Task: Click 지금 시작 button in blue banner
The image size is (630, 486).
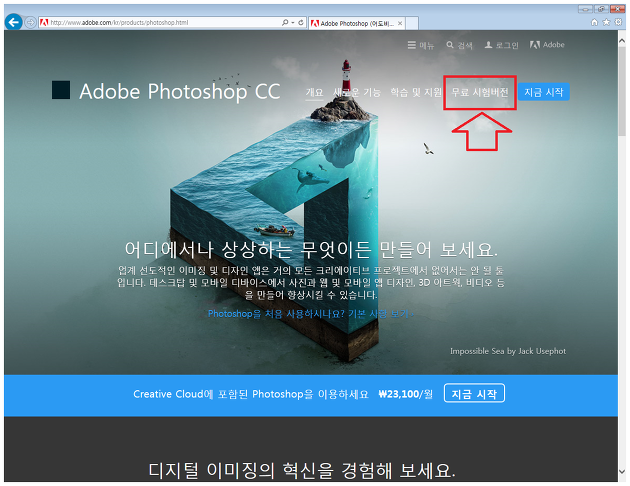Action: [474, 393]
